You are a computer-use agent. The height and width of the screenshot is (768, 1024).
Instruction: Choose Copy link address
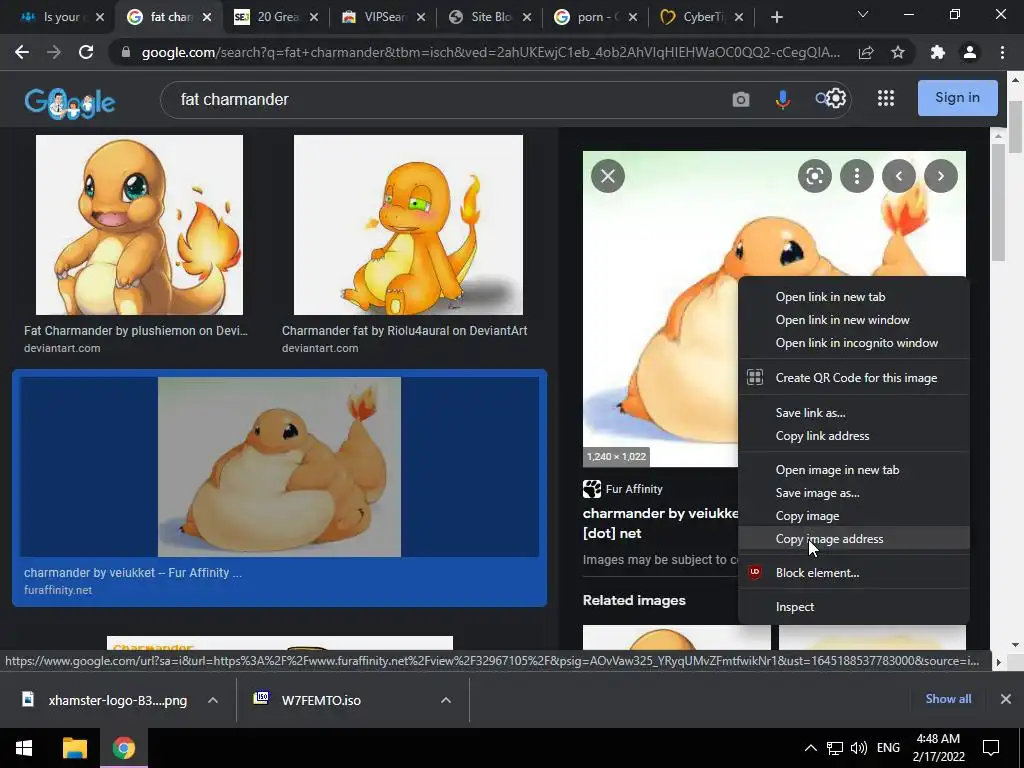click(854, 436)
